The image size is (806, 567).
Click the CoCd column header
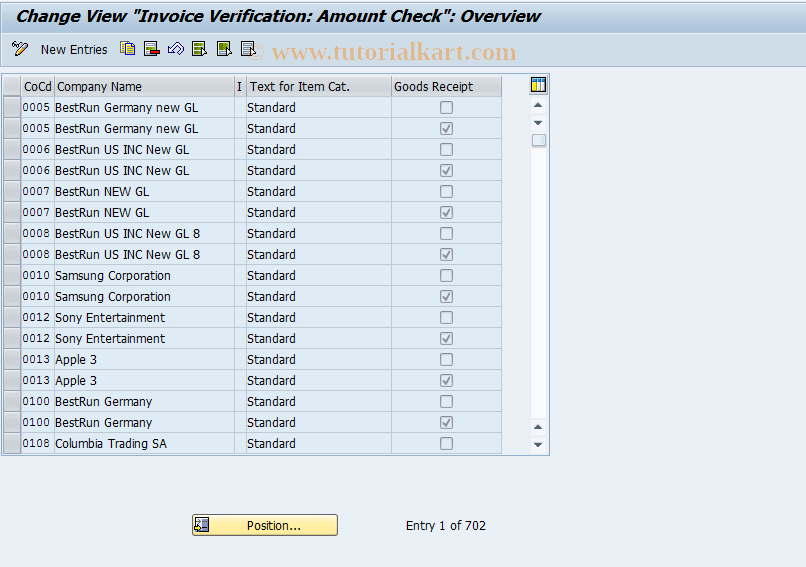[x=38, y=86]
